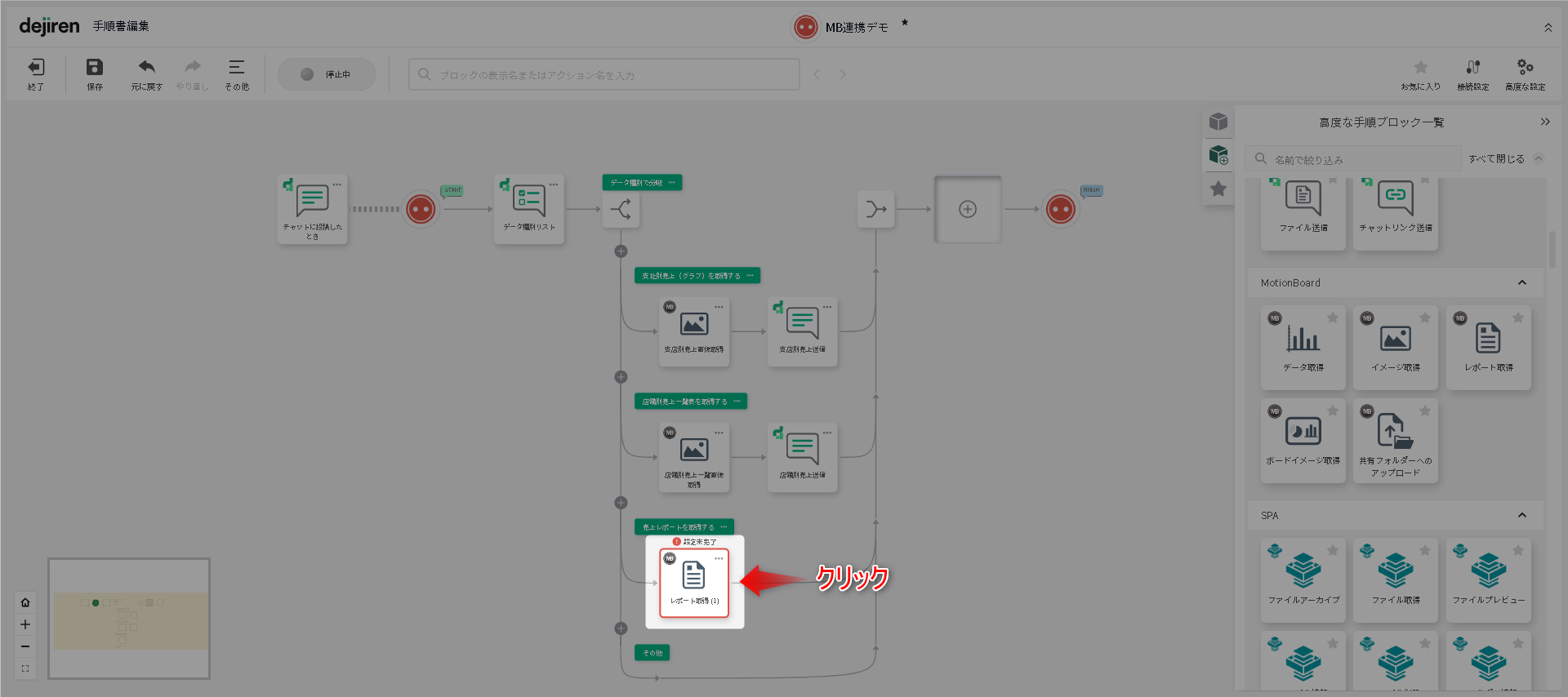Pick the イメージ取得 palette block
Viewport: 1568px width, 697px height.
coord(1396,348)
